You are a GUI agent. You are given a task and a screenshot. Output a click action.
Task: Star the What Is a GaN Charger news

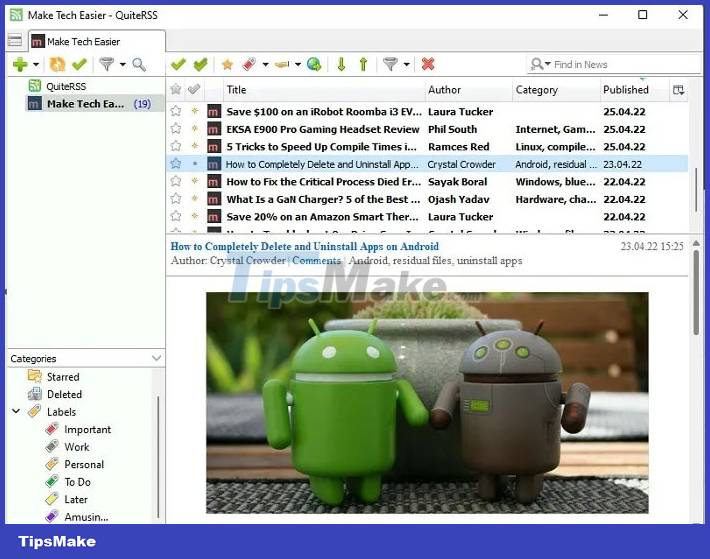tap(176, 199)
